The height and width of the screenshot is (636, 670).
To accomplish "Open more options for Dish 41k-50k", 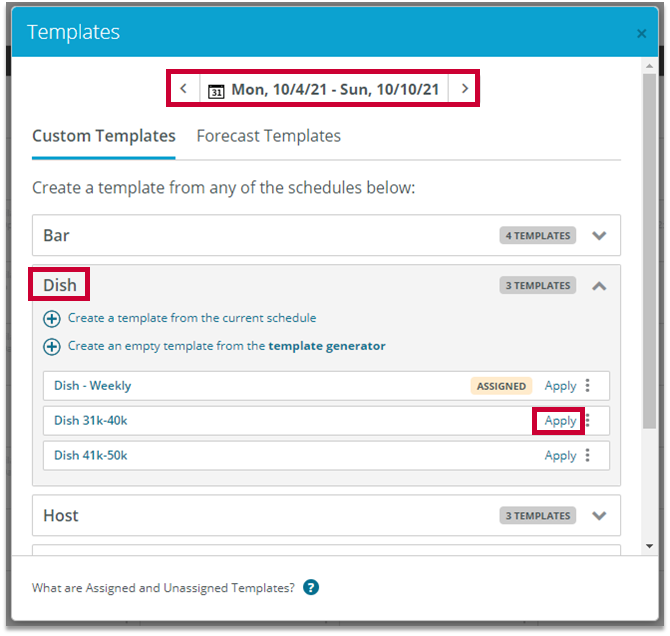I will pyautogui.click(x=588, y=456).
